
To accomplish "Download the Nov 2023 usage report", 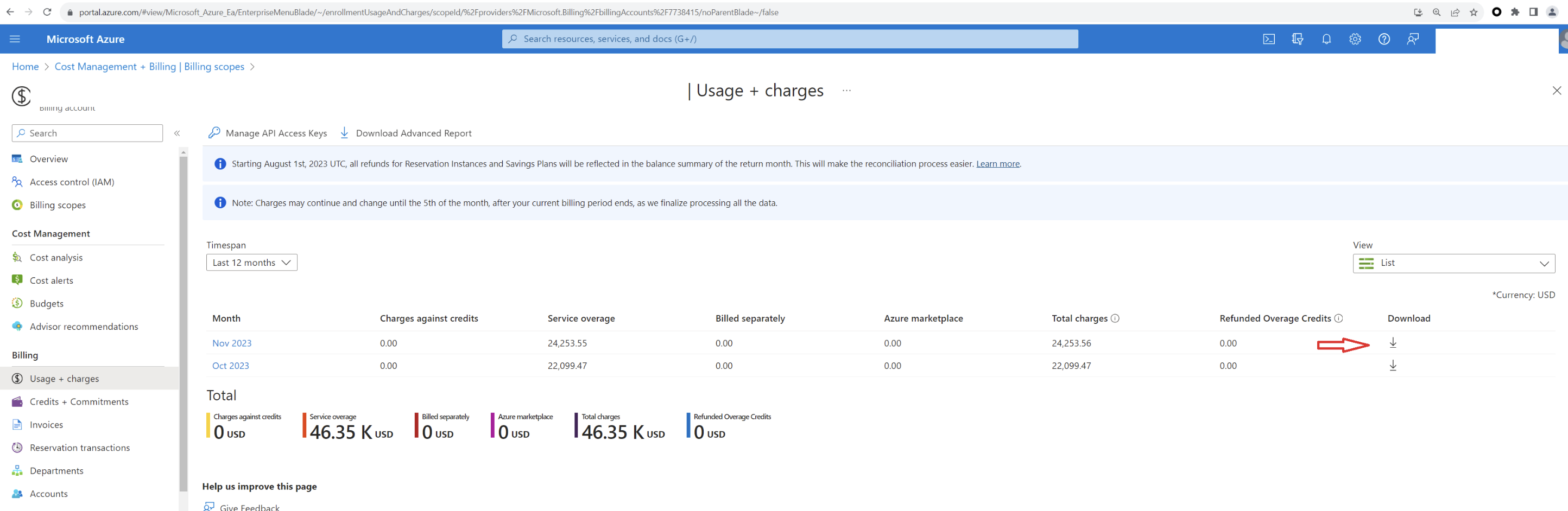I will tap(1393, 342).
